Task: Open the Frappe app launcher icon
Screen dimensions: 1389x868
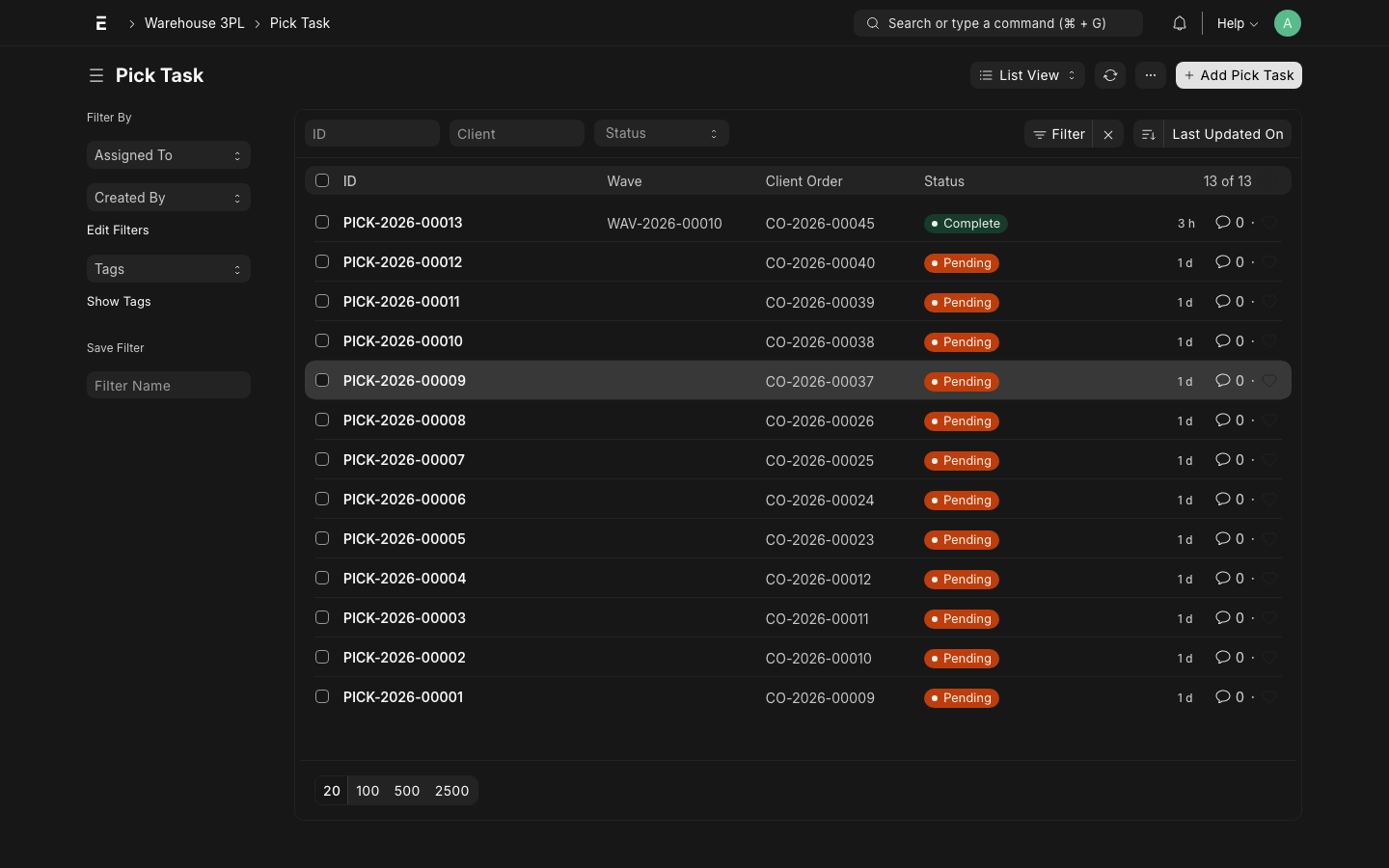Action: click(100, 22)
